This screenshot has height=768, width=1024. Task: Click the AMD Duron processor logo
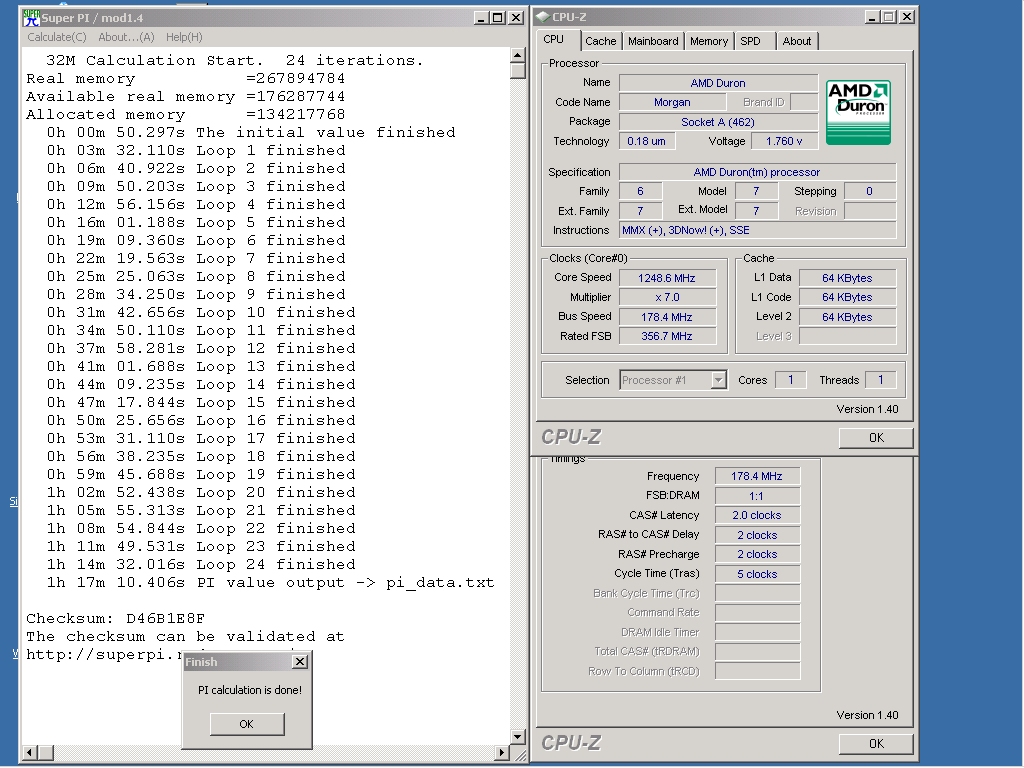point(858,112)
